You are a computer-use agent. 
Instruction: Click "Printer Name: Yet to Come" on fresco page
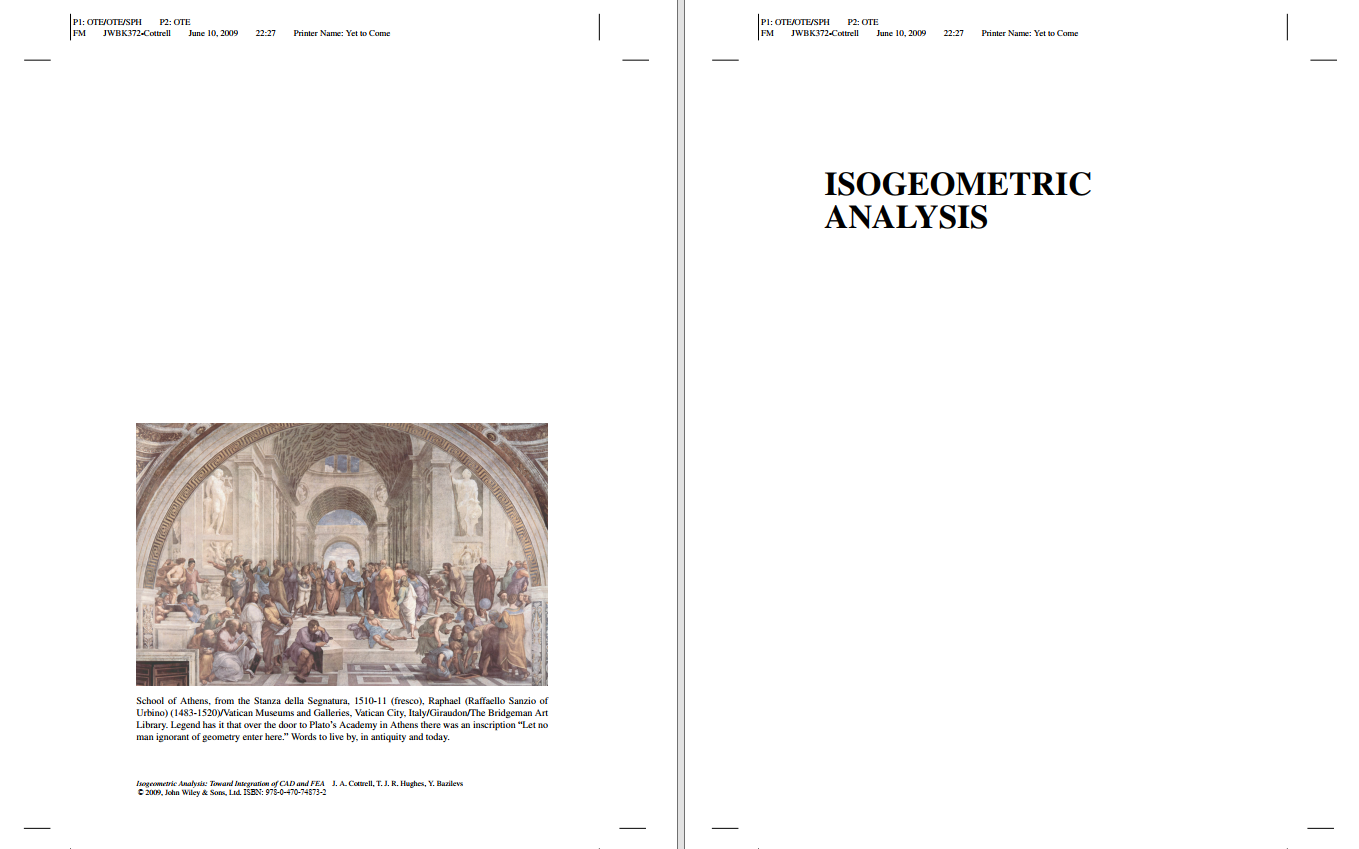342,33
